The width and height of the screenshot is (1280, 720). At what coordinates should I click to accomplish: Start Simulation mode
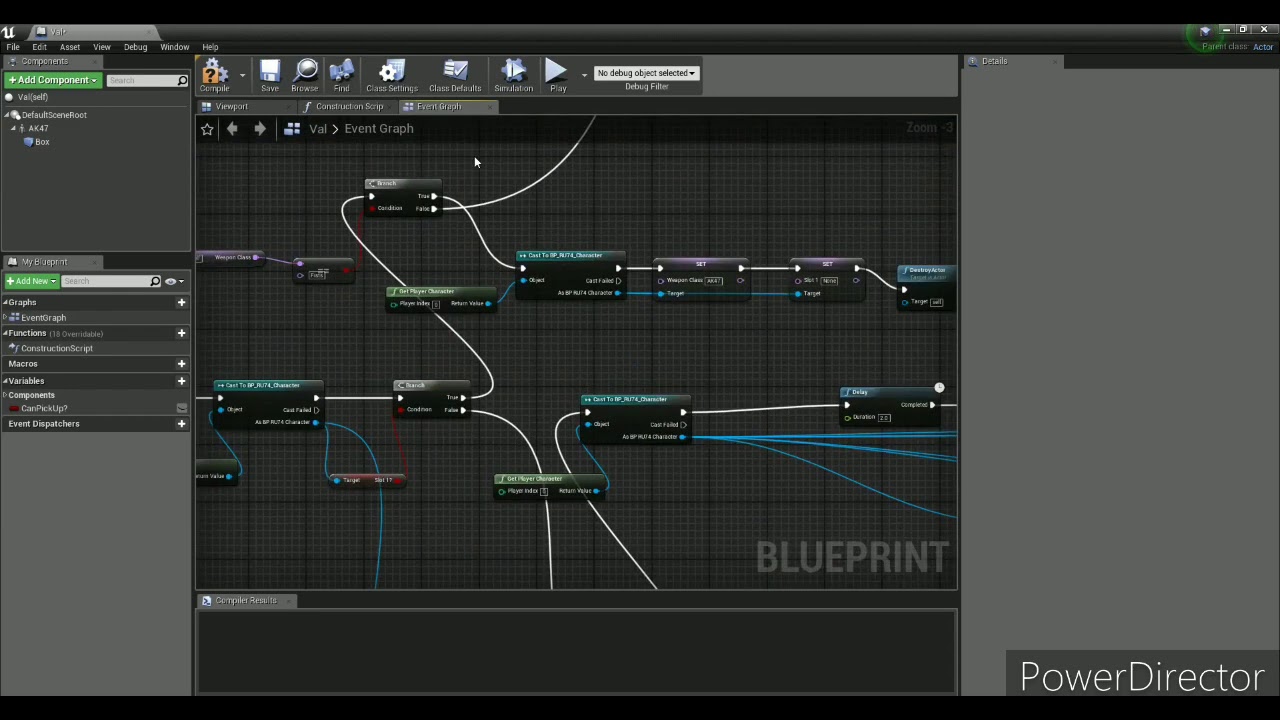513,75
